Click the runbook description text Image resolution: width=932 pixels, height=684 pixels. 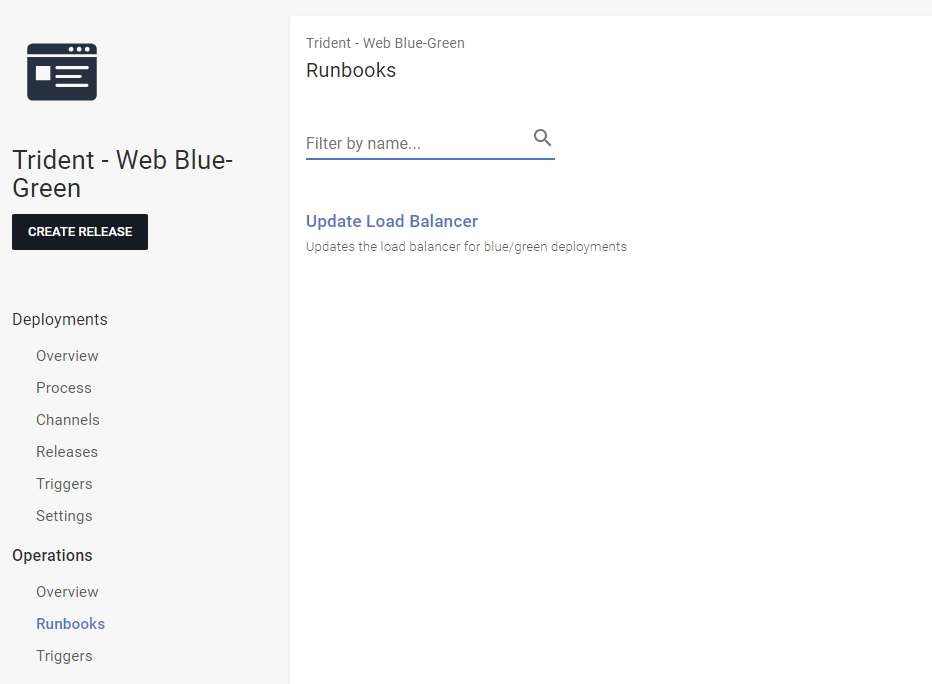466,246
